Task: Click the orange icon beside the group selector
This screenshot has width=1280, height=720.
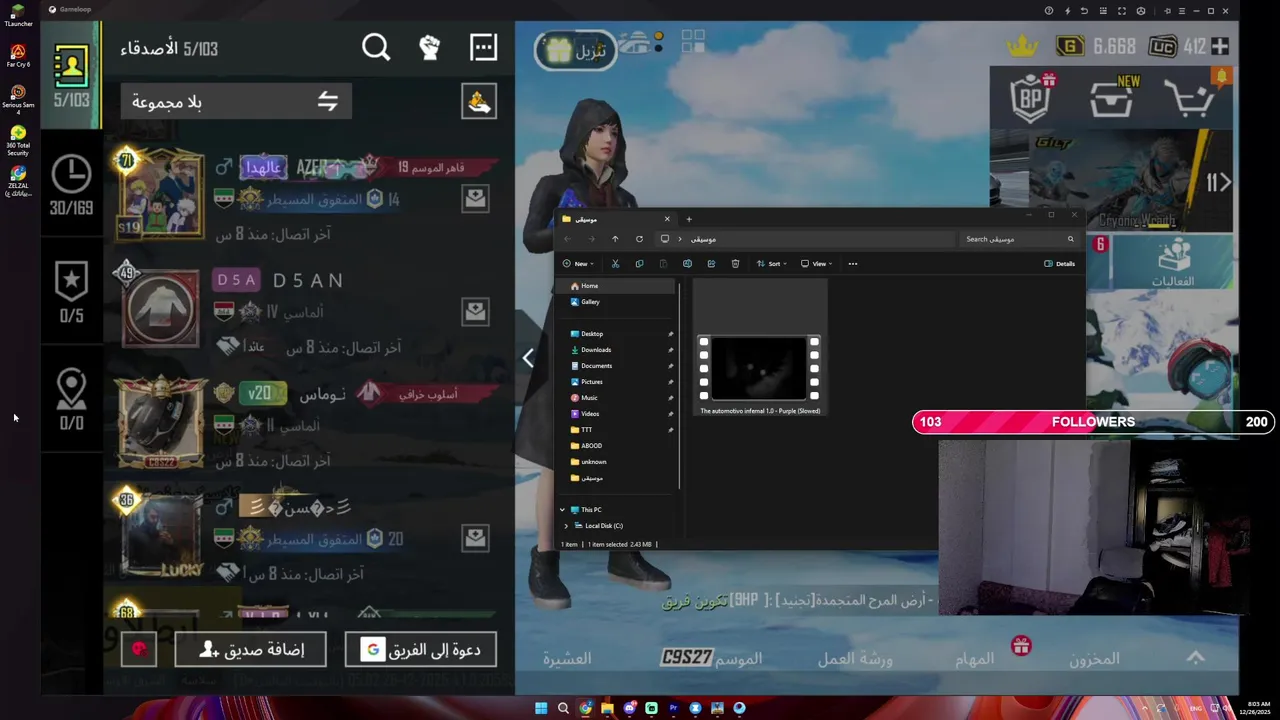Action: [479, 101]
